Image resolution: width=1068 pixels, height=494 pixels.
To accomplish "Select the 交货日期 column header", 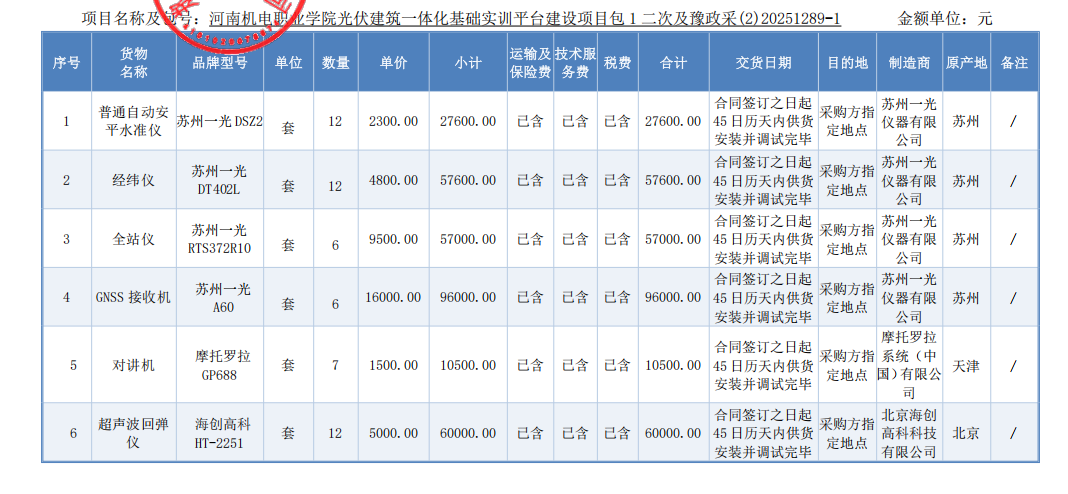I will coord(763,62).
